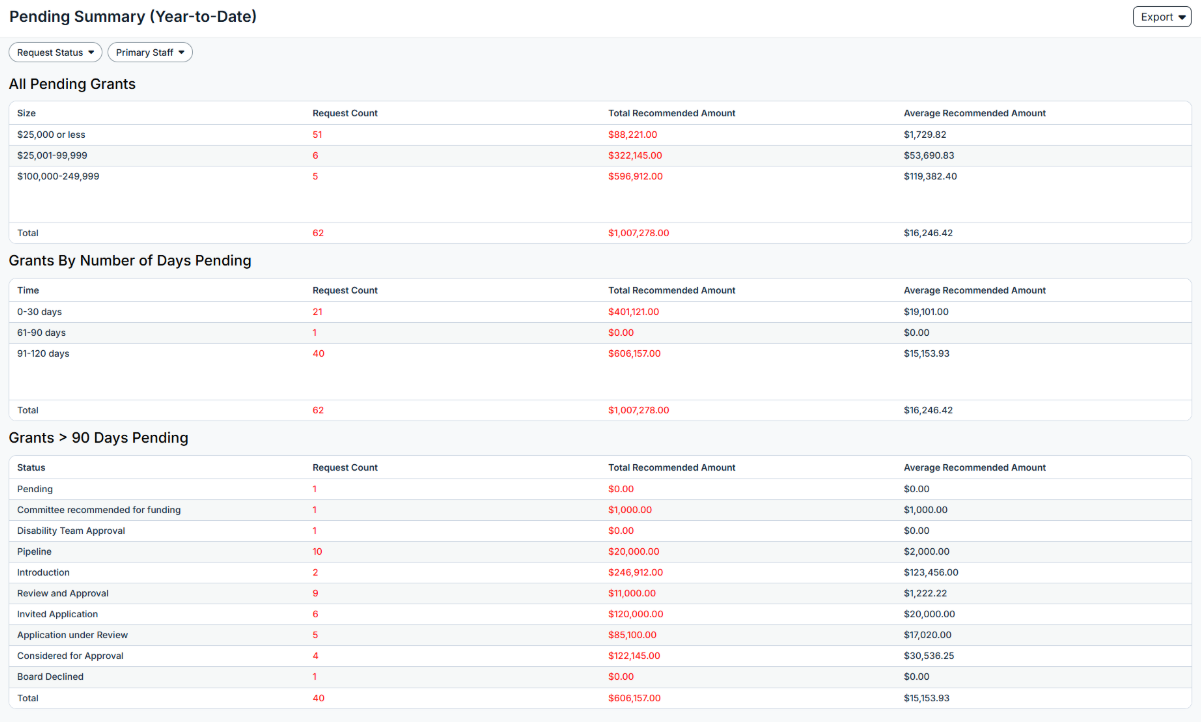The image size is (1201, 722).
Task: Click the "$25,000 or less" size row label
Action: [51, 134]
